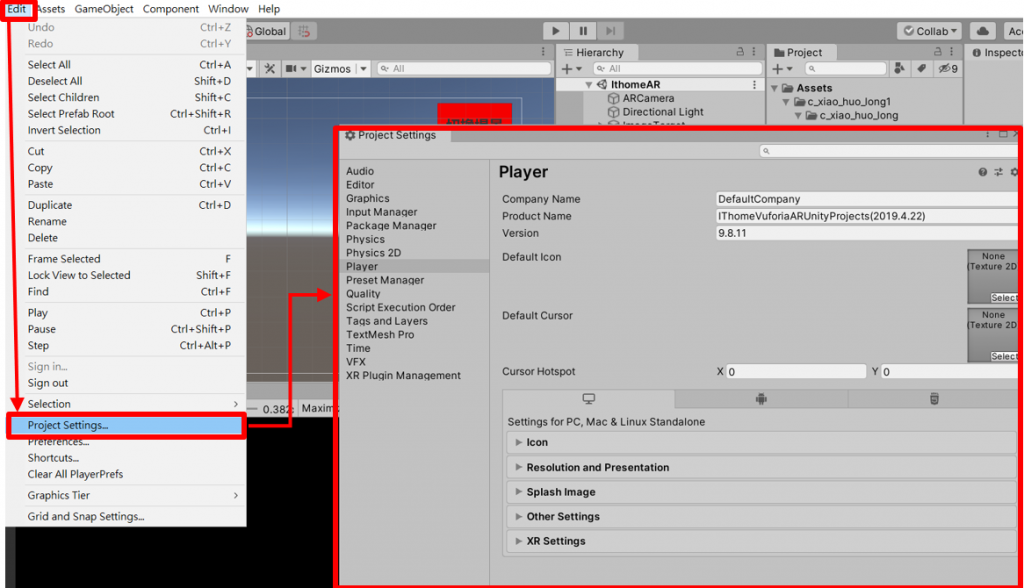Click the Gizmos button in Scene view
This screenshot has width=1024, height=588.
pos(332,69)
